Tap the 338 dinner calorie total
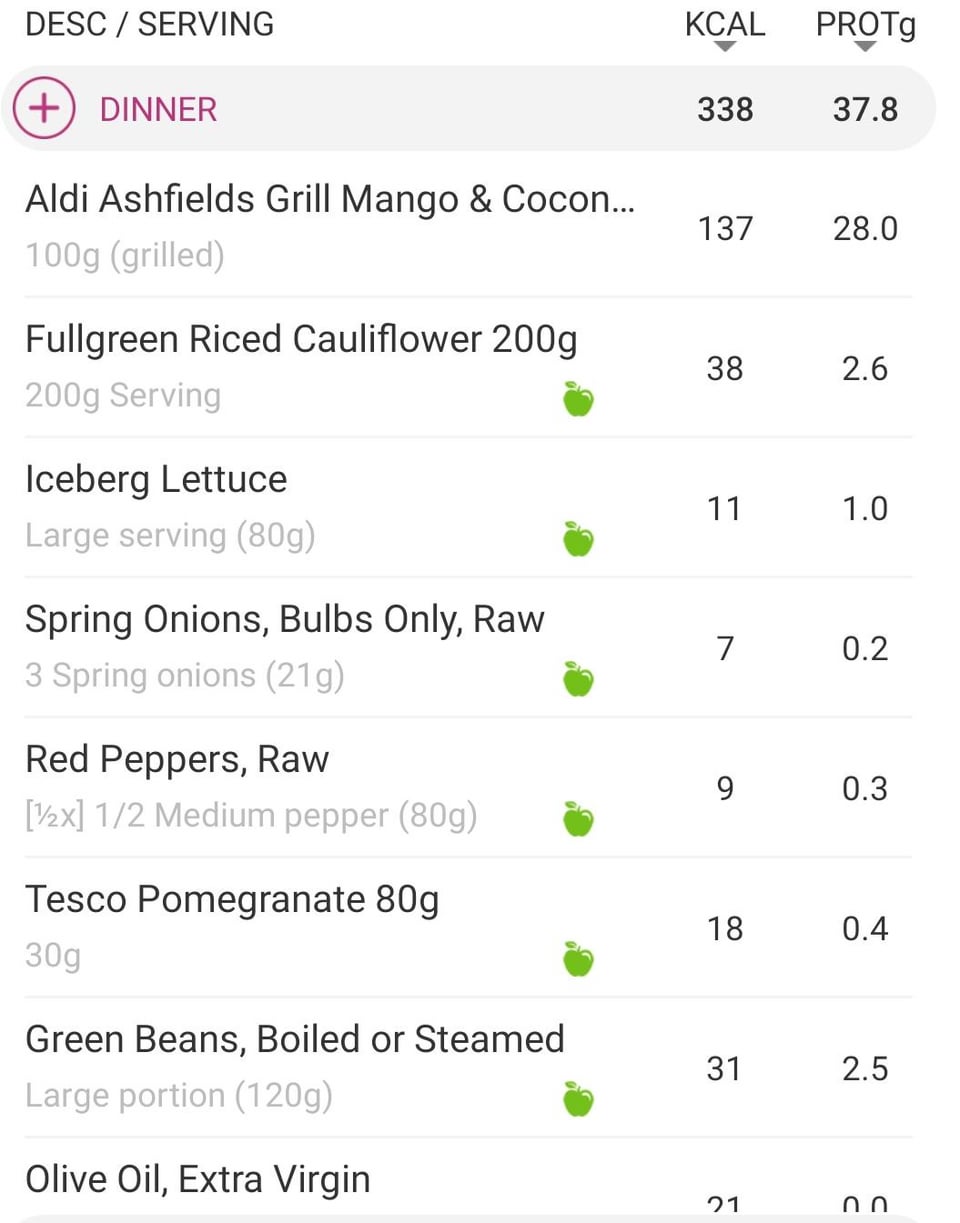Image resolution: width=960 pixels, height=1223 pixels. pos(725,109)
